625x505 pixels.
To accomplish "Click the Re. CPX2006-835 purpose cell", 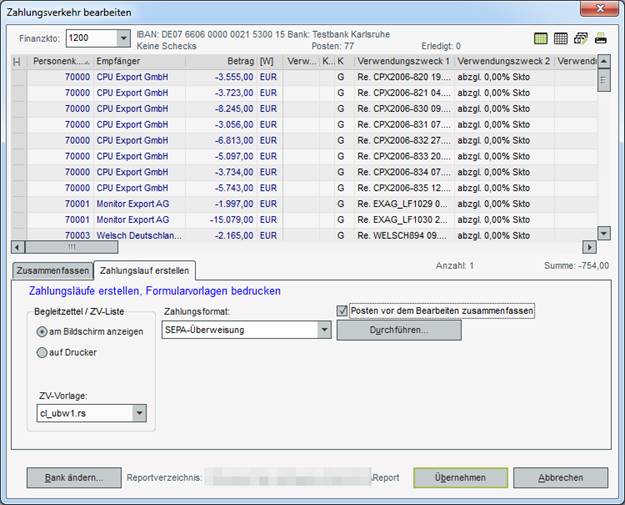I will pos(404,188).
